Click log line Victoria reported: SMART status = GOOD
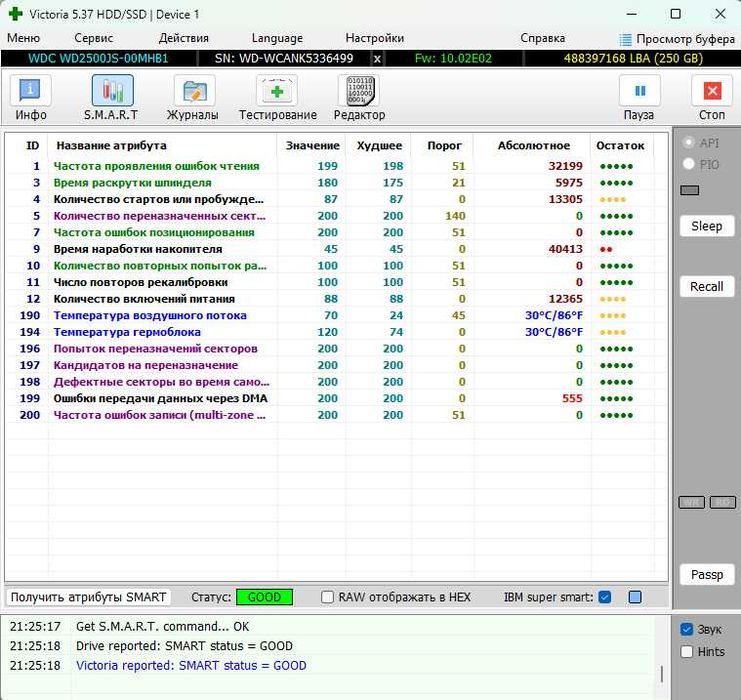Image resolution: width=741 pixels, height=700 pixels. tap(191, 665)
